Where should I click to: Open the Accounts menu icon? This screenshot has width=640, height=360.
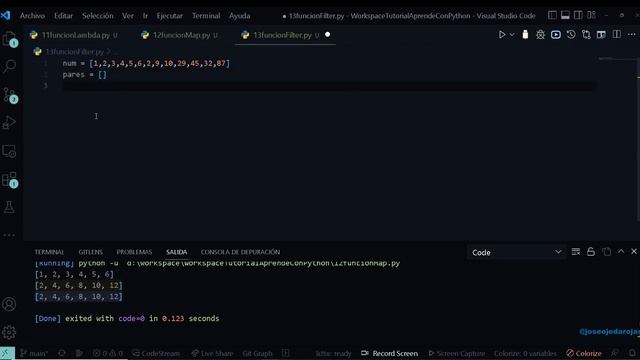[x=9, y=304]
